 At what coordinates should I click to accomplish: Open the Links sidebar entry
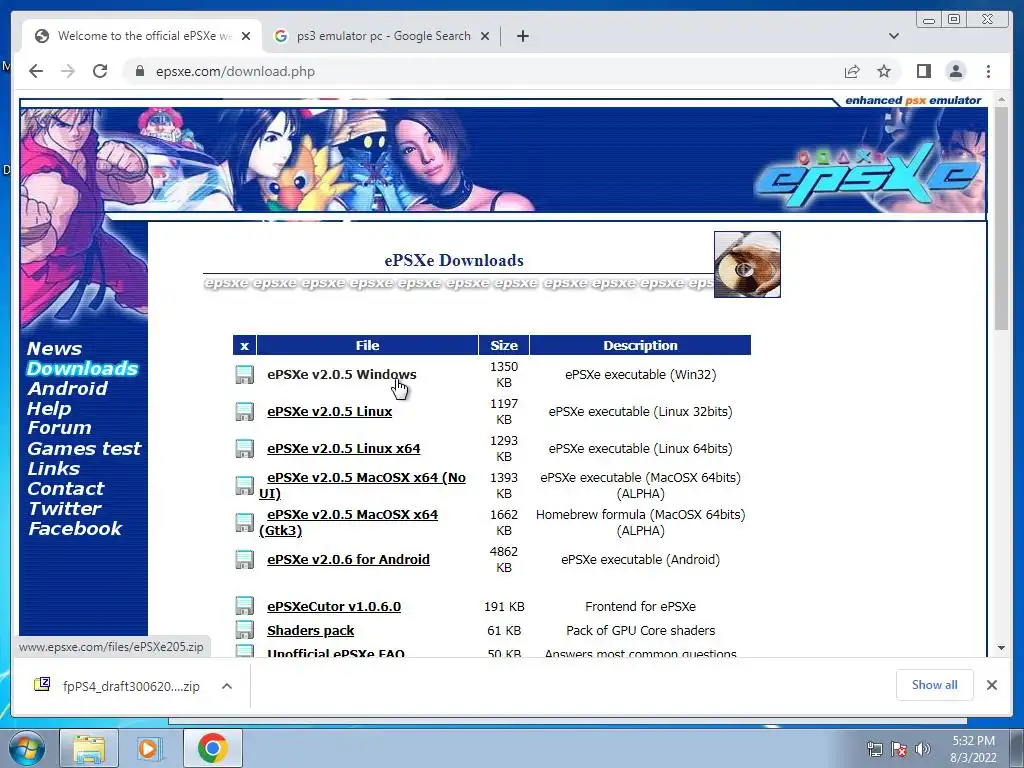(54, 469)
